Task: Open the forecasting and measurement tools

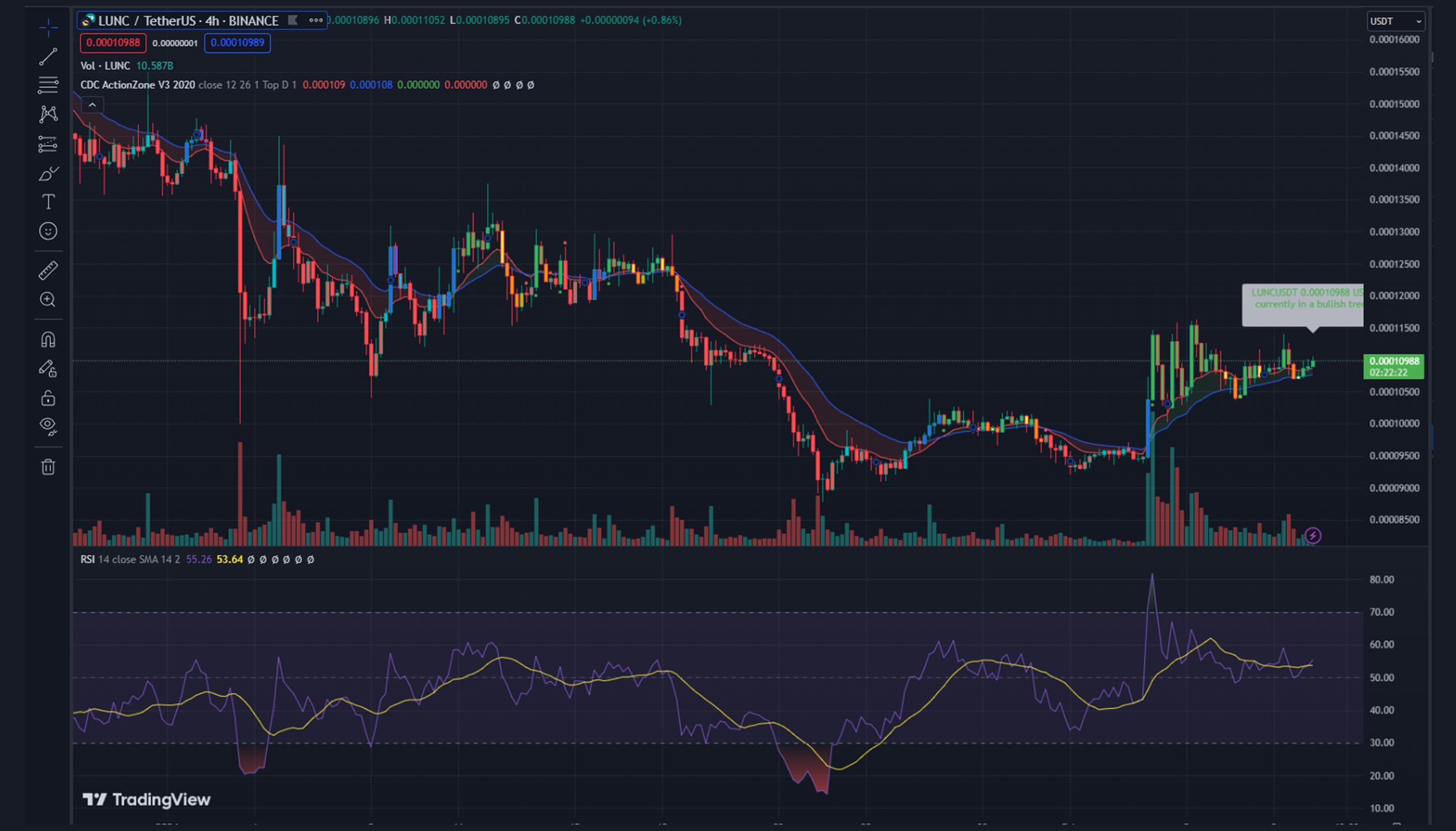Action: (48, 143)
